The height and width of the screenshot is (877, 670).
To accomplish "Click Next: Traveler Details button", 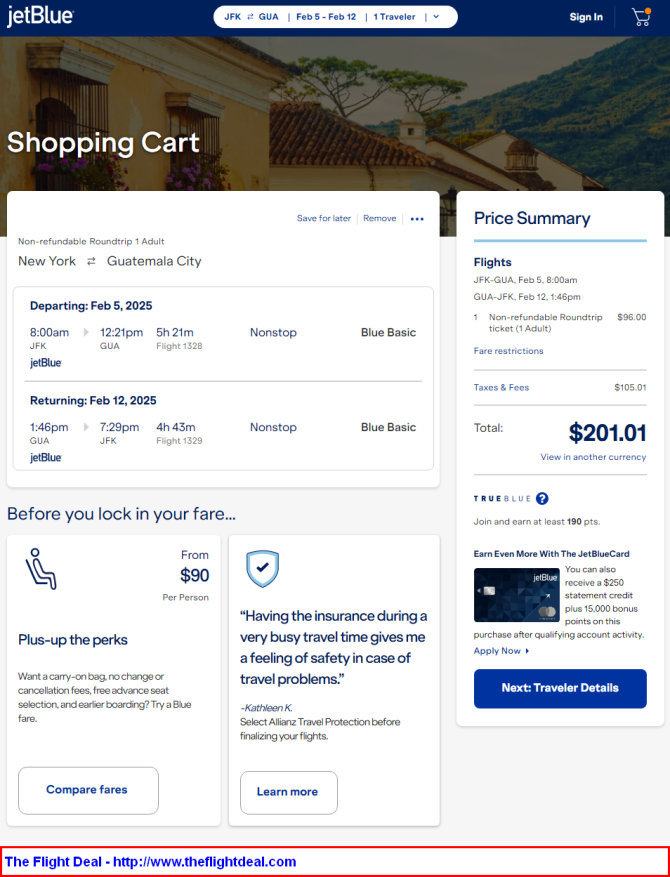I will [x=560, y=689].
